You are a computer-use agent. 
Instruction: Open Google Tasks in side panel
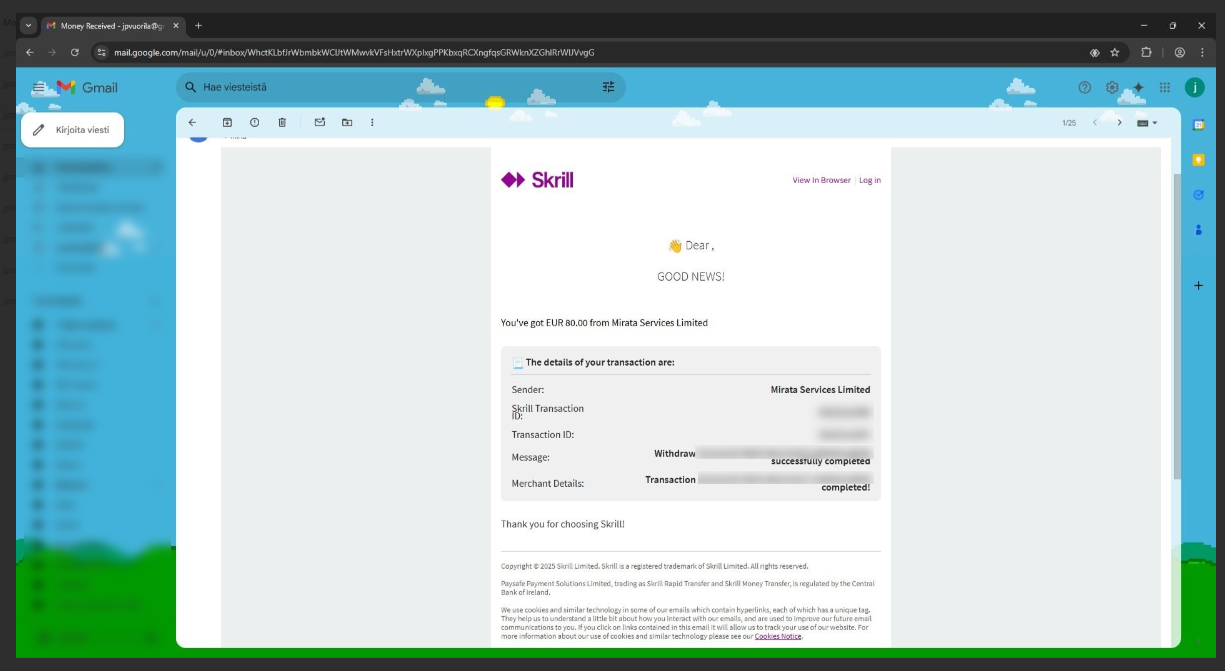[1198, 195]
